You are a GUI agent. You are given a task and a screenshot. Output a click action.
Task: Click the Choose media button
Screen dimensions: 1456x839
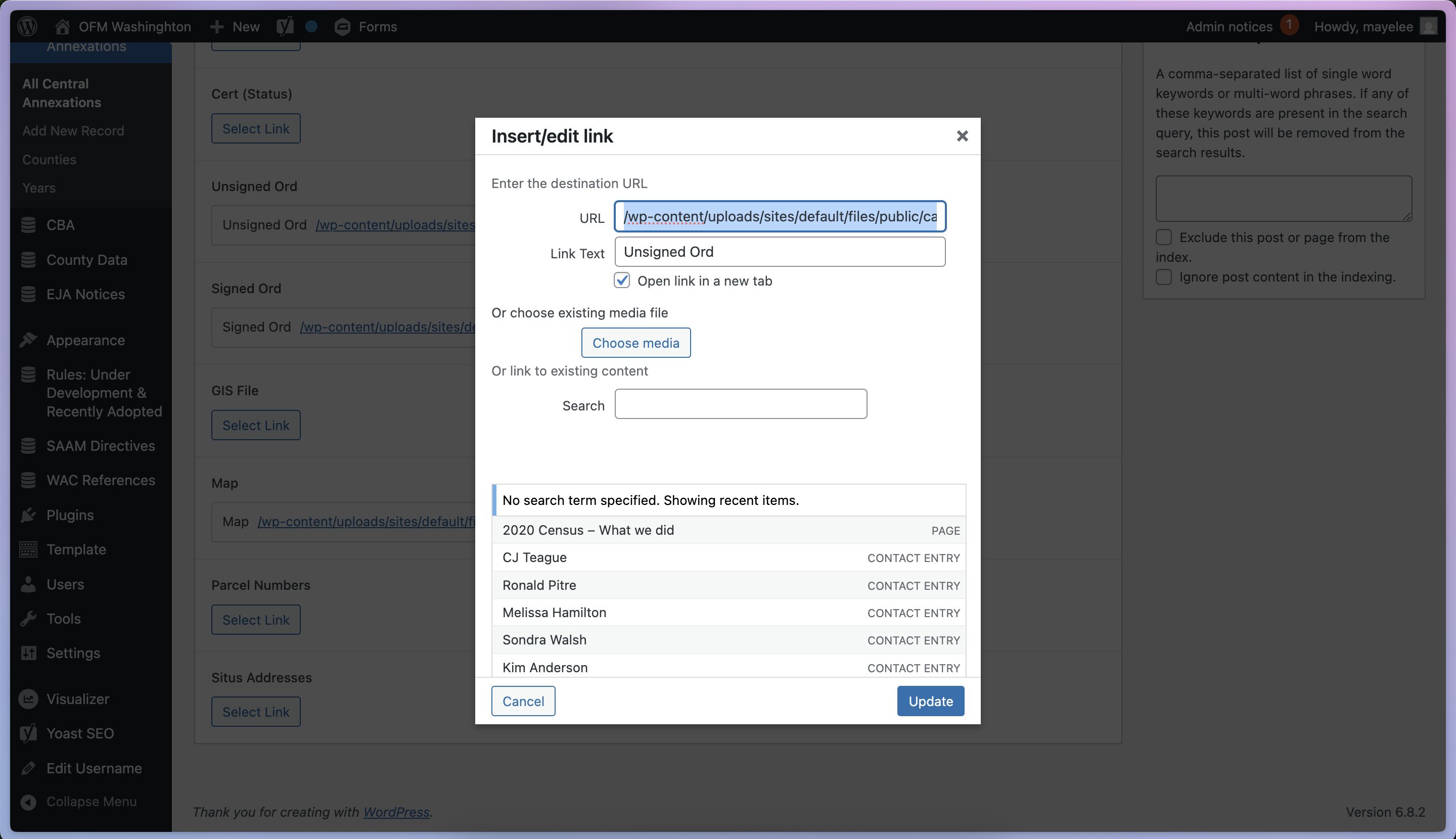point(636,343)
